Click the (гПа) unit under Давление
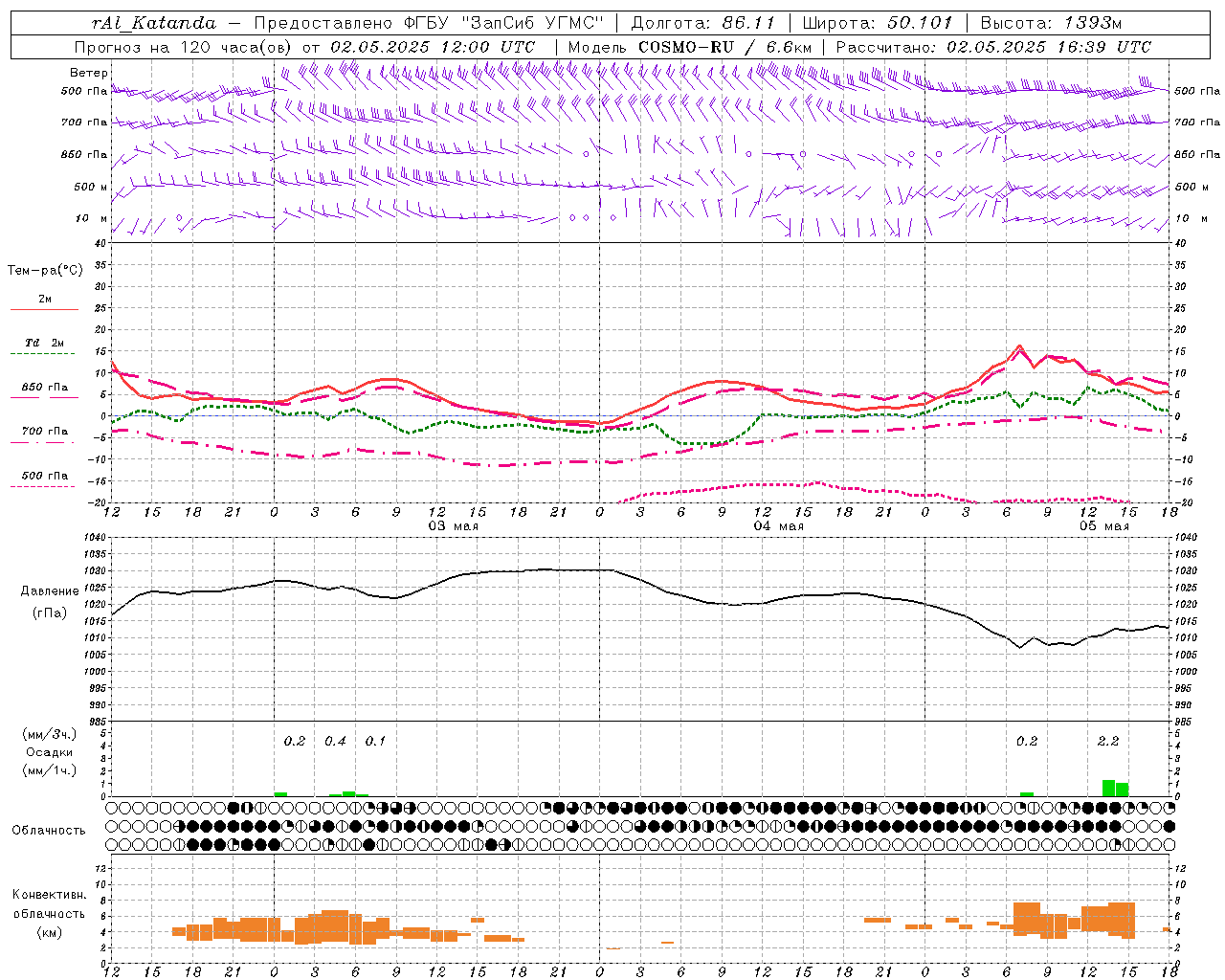Viewport: 1225px width, 980px height. [x=50, y=613]
